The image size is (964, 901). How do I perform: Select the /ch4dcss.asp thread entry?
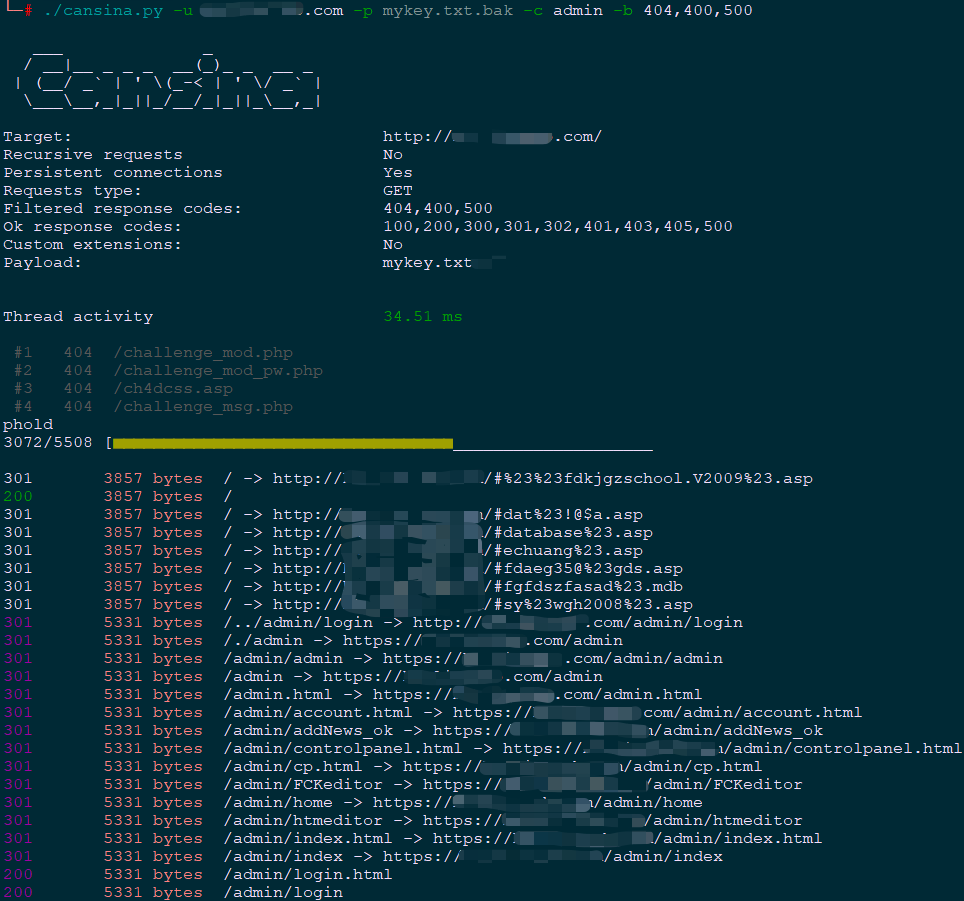[173, 389]
